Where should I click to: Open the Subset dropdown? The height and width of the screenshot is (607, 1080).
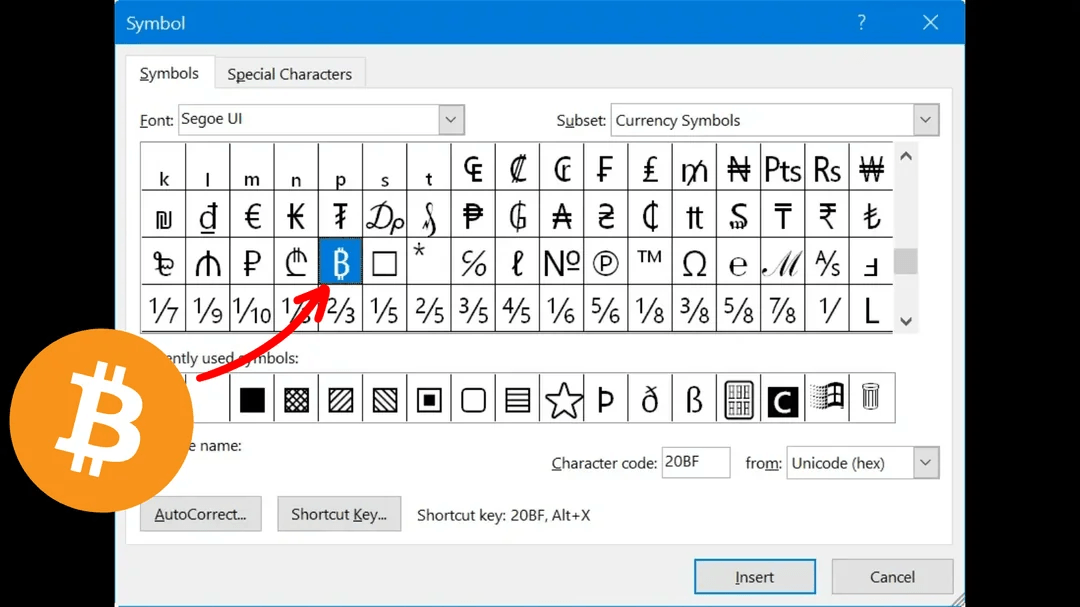coord(925,119)
